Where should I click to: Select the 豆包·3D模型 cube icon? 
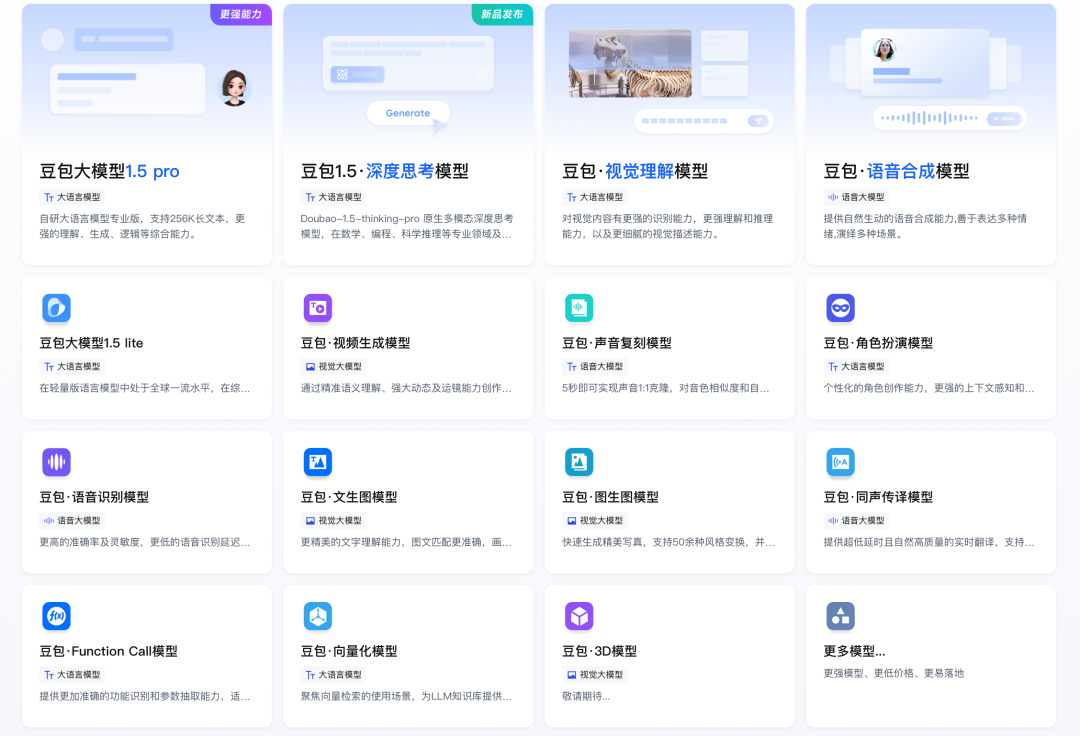click(578, 616)
